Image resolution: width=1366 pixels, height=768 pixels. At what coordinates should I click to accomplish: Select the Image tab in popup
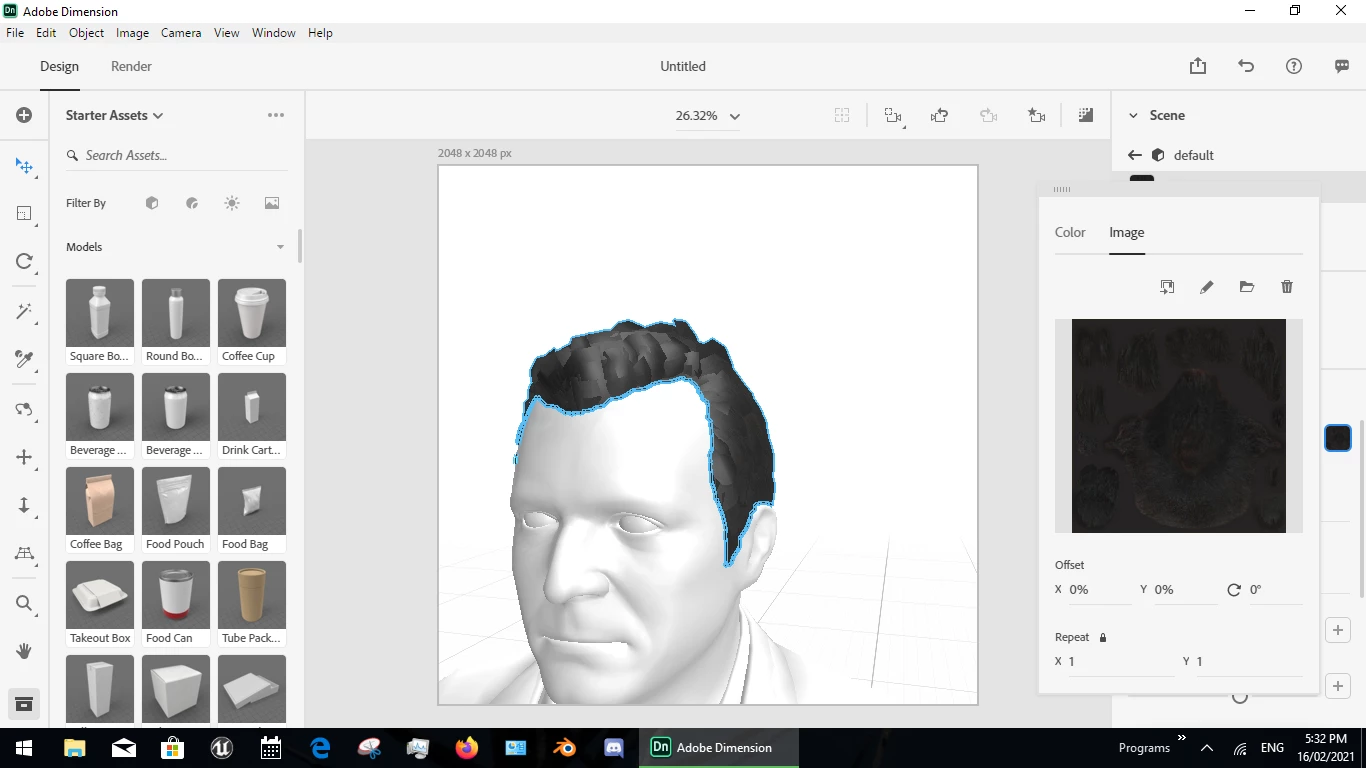(x=1126, y=232)
